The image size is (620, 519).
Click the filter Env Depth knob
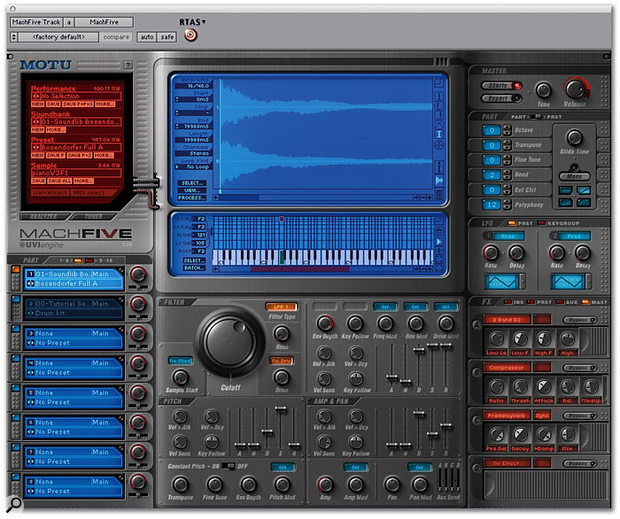point(325,323)
